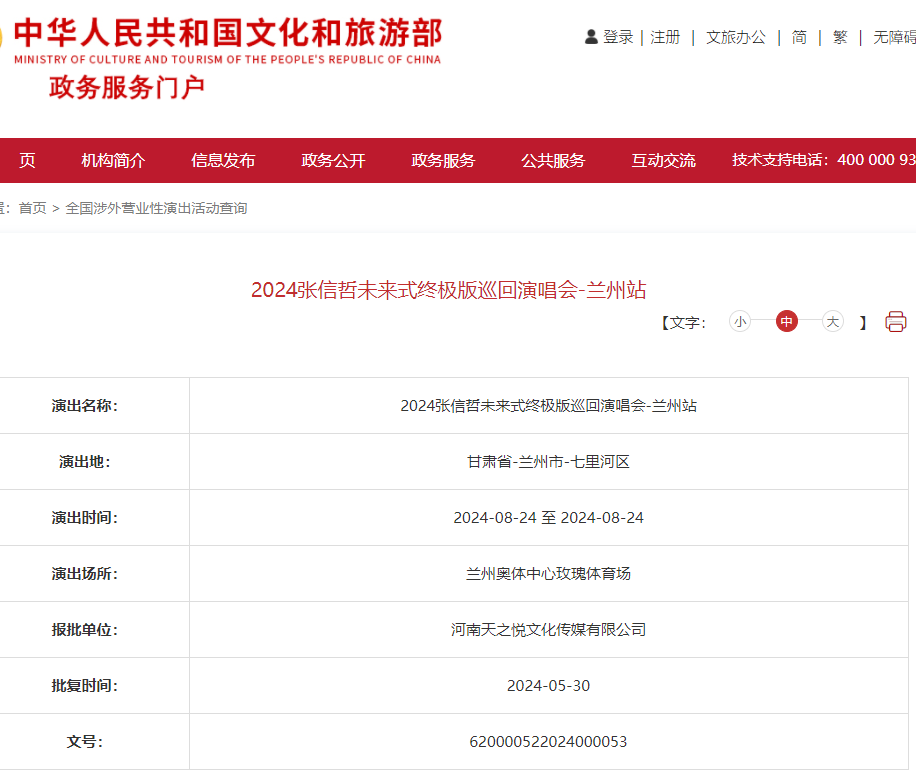Click the user silhouette icon beside 登录
Image resolution: width=916 pixels, height=775 pixels.
[589, 37]
